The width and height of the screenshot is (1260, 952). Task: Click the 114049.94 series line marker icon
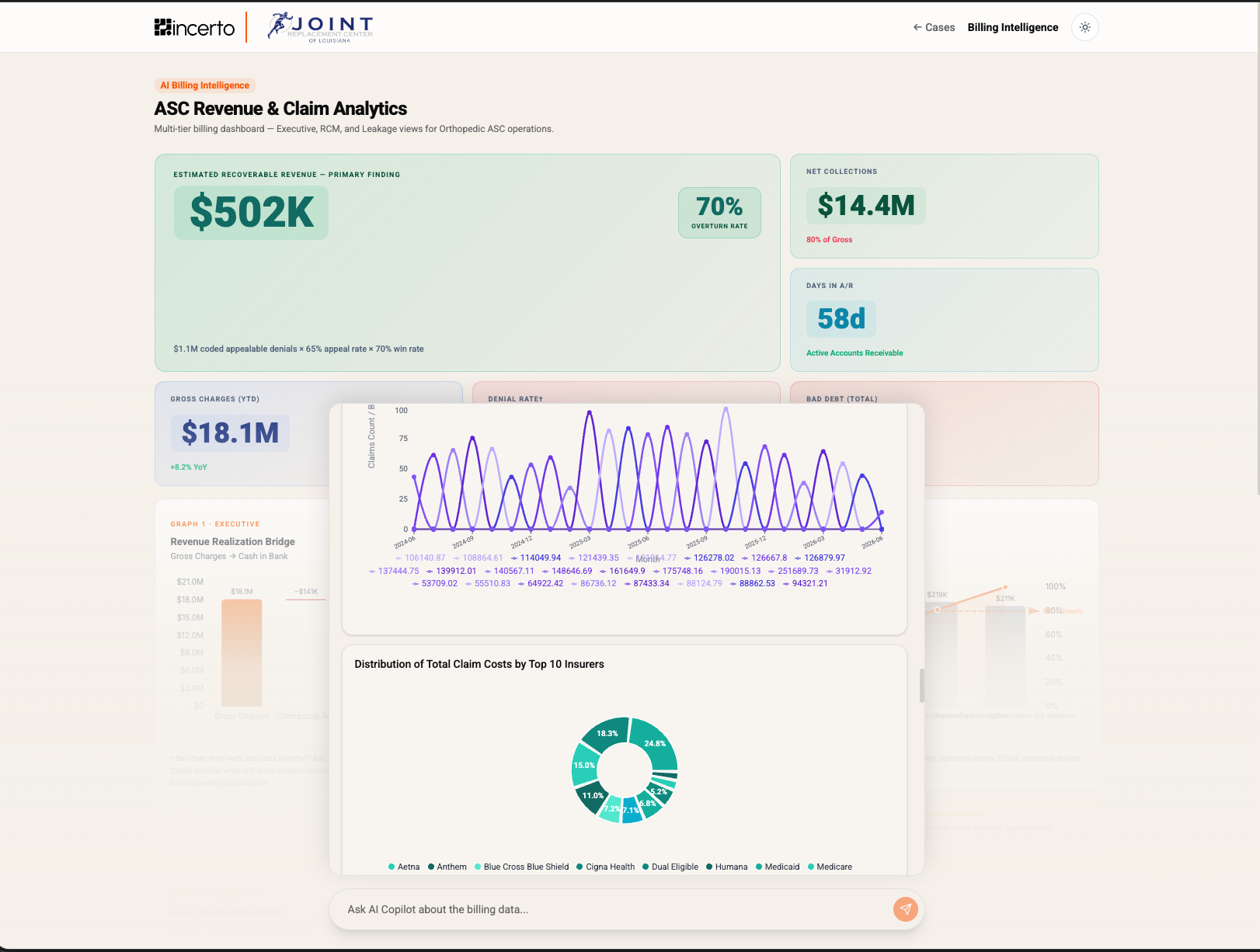tap(515, 558)
